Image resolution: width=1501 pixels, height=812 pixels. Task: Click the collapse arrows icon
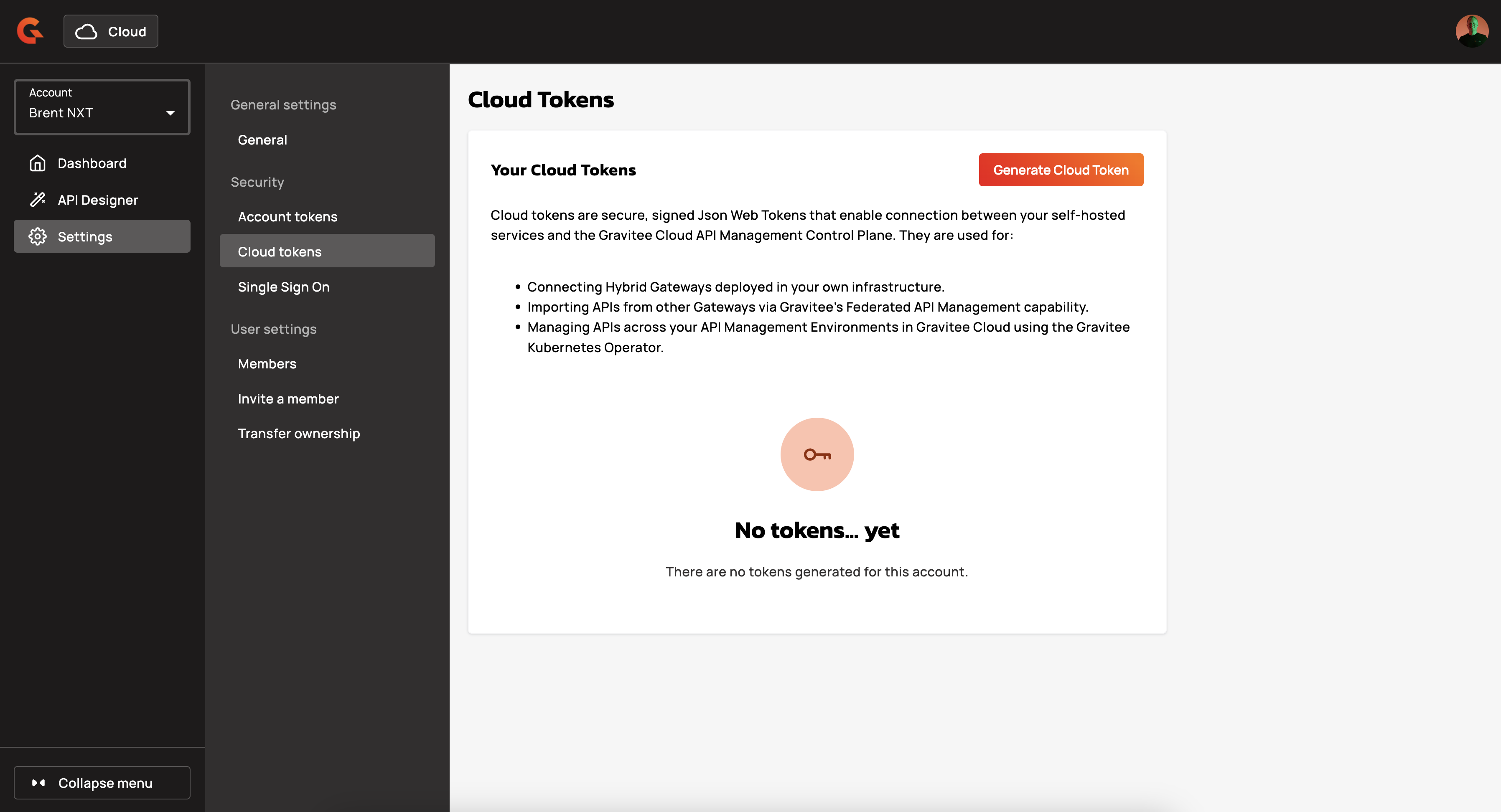(x=38, y=783)
